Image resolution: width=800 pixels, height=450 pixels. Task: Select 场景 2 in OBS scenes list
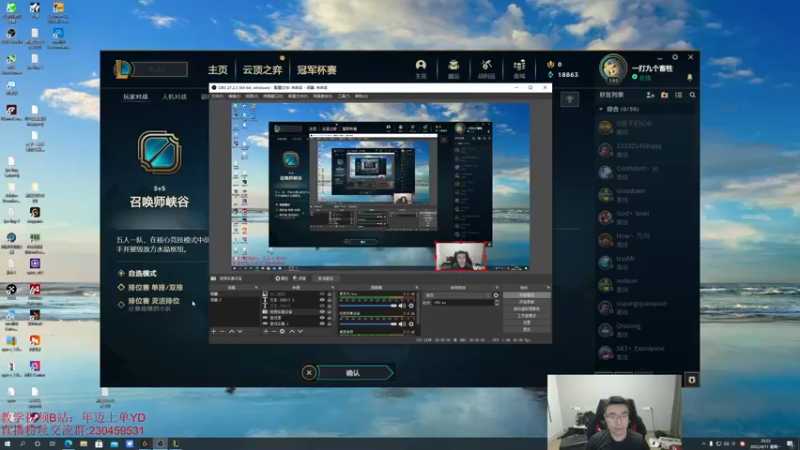[x=234, y=299]
